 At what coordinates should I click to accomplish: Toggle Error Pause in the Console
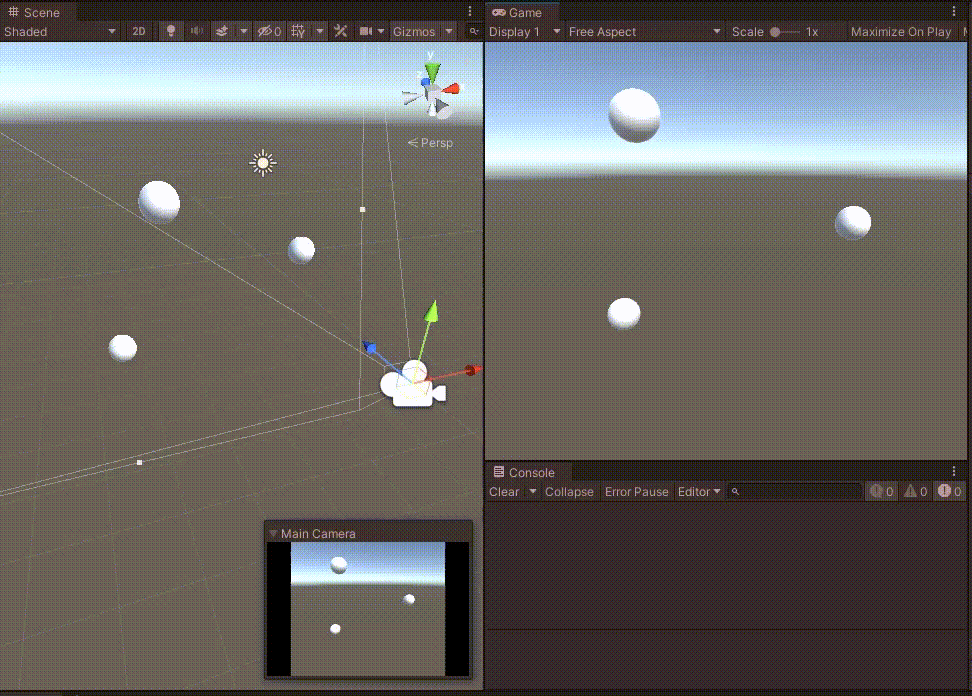[x=637, y=491]
